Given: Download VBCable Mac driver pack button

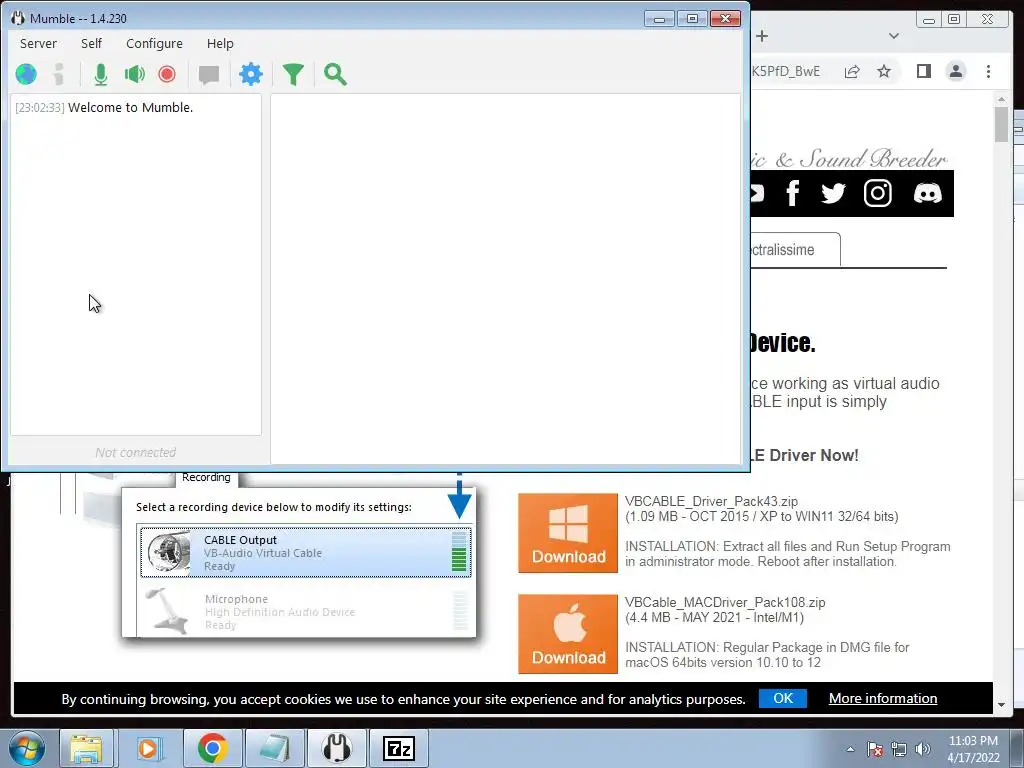Looking at the screenshot, I should point(568,633).
